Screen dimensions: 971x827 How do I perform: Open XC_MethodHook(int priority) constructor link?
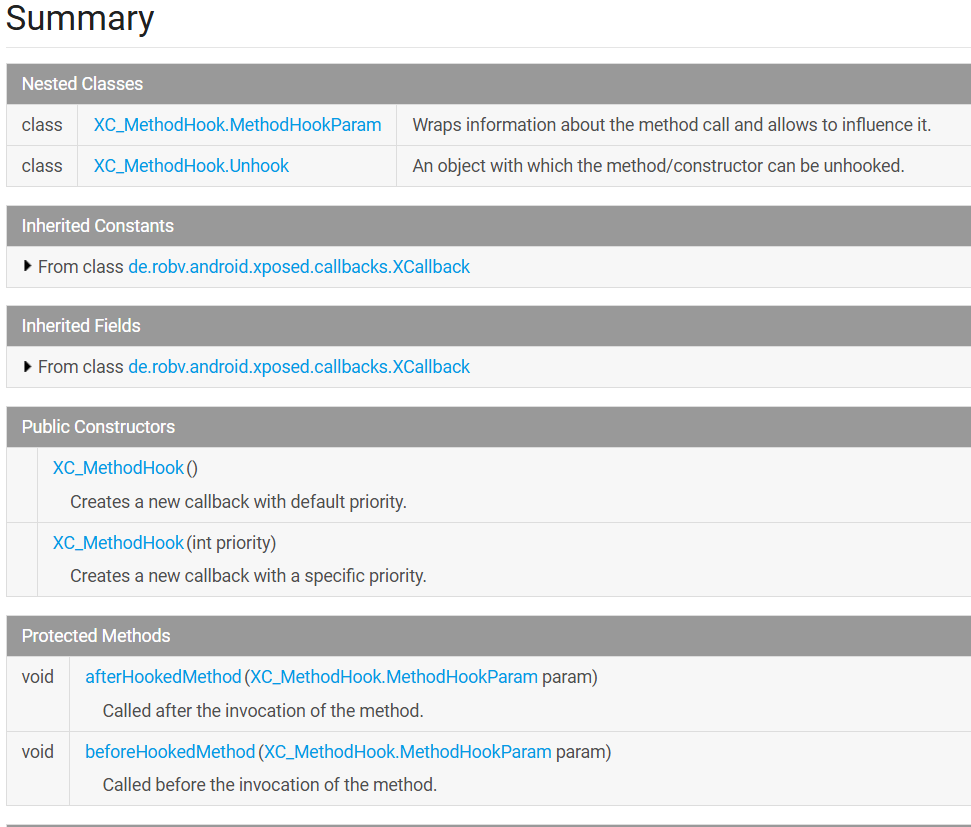[118, 543]
